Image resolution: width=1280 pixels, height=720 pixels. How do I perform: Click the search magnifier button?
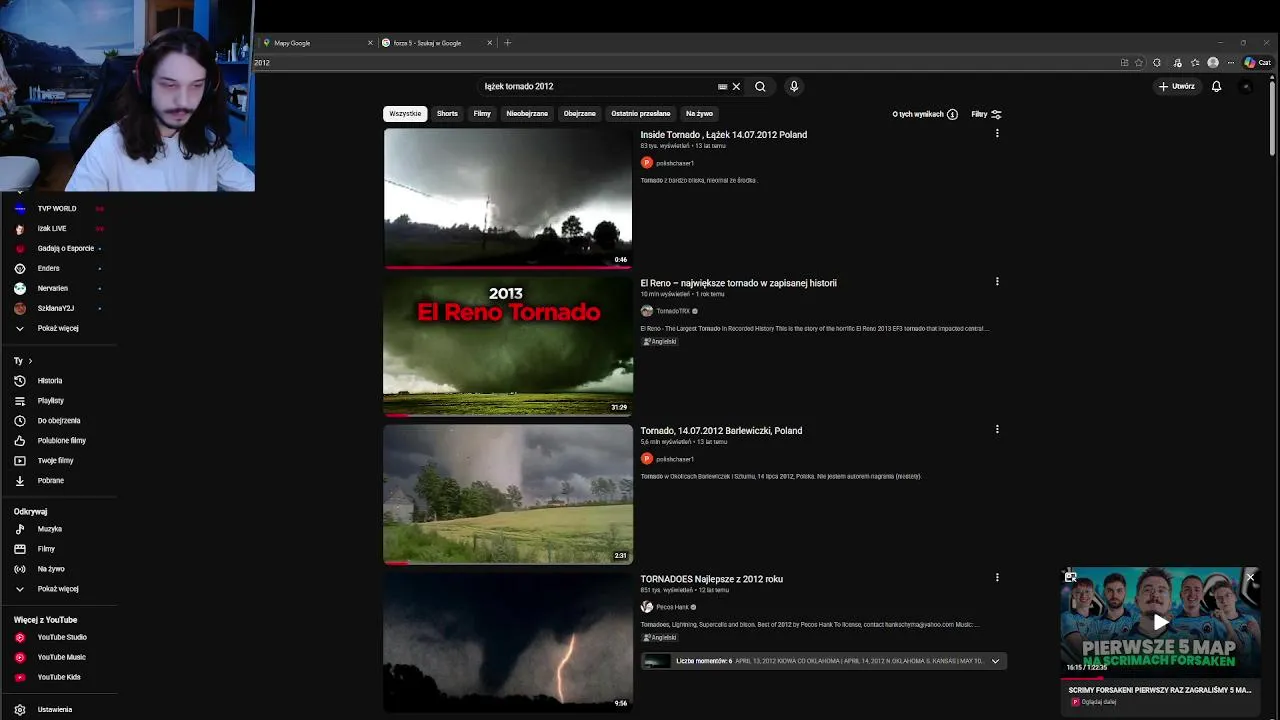[760, 86]
